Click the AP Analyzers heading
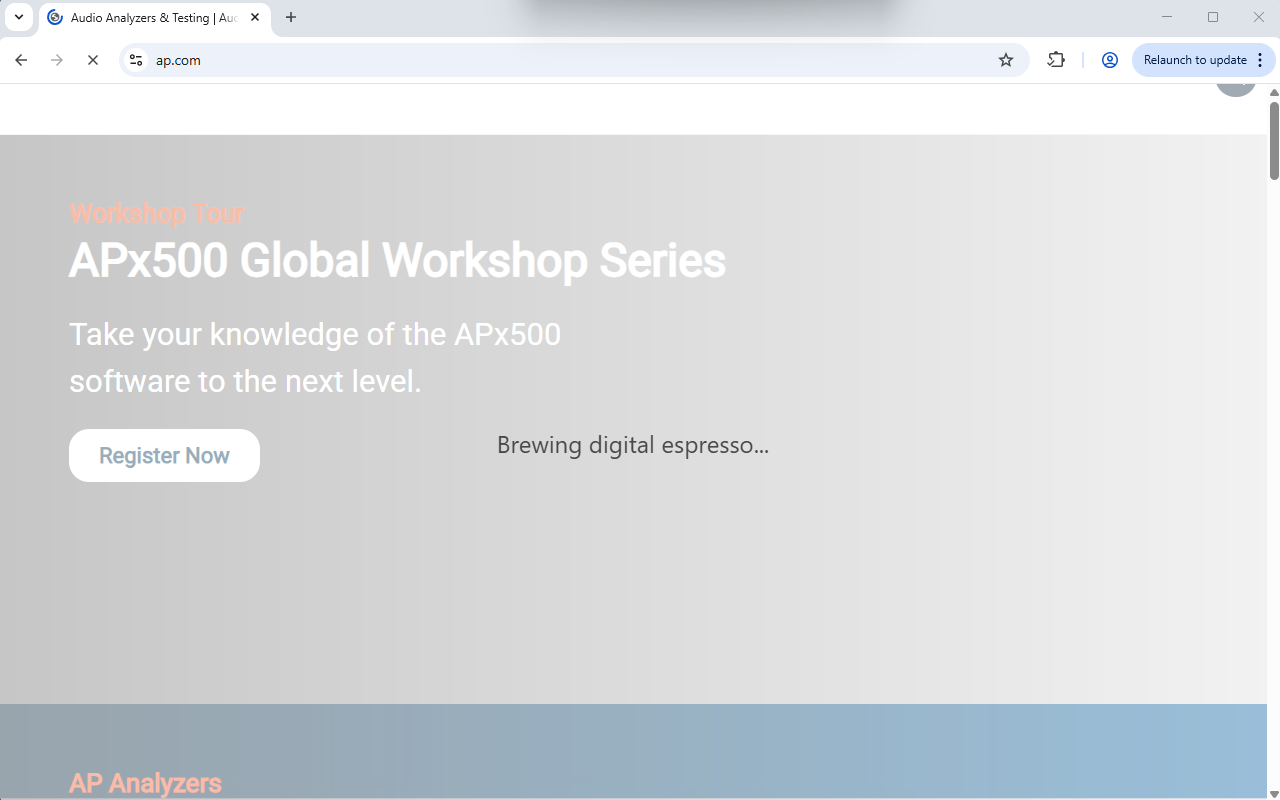Image resolution: width=1280 pixels, height=800 pixels. pyautogui.click(x=145, y=783)
